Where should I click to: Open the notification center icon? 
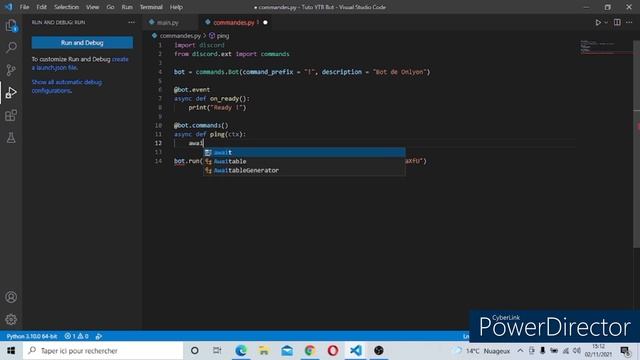coord(626,351)
